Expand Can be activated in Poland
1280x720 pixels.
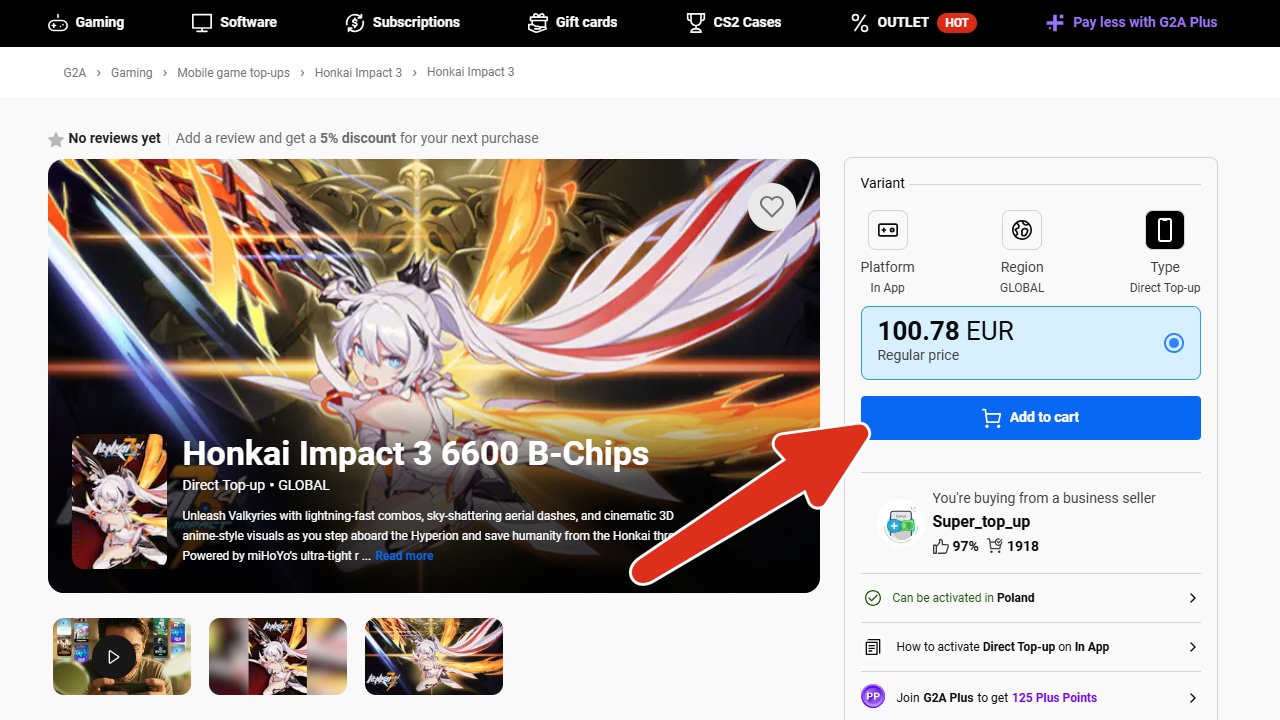tap(1031, 598)
